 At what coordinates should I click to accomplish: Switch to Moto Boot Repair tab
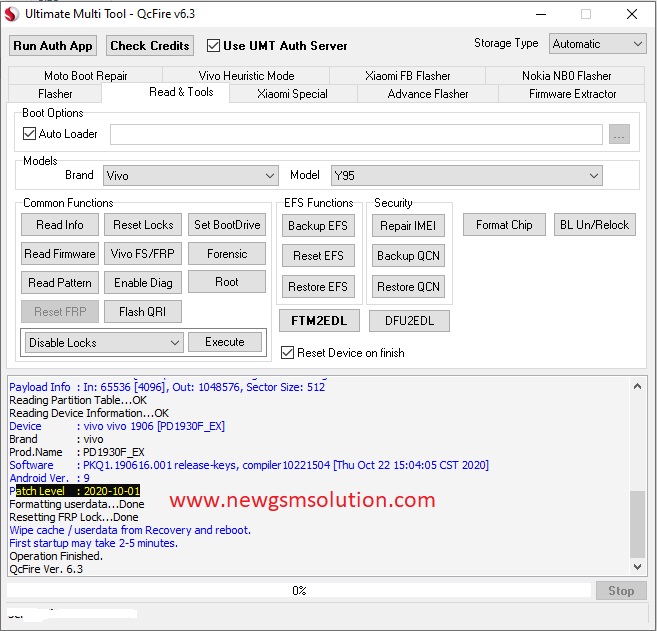pos(85,76)
